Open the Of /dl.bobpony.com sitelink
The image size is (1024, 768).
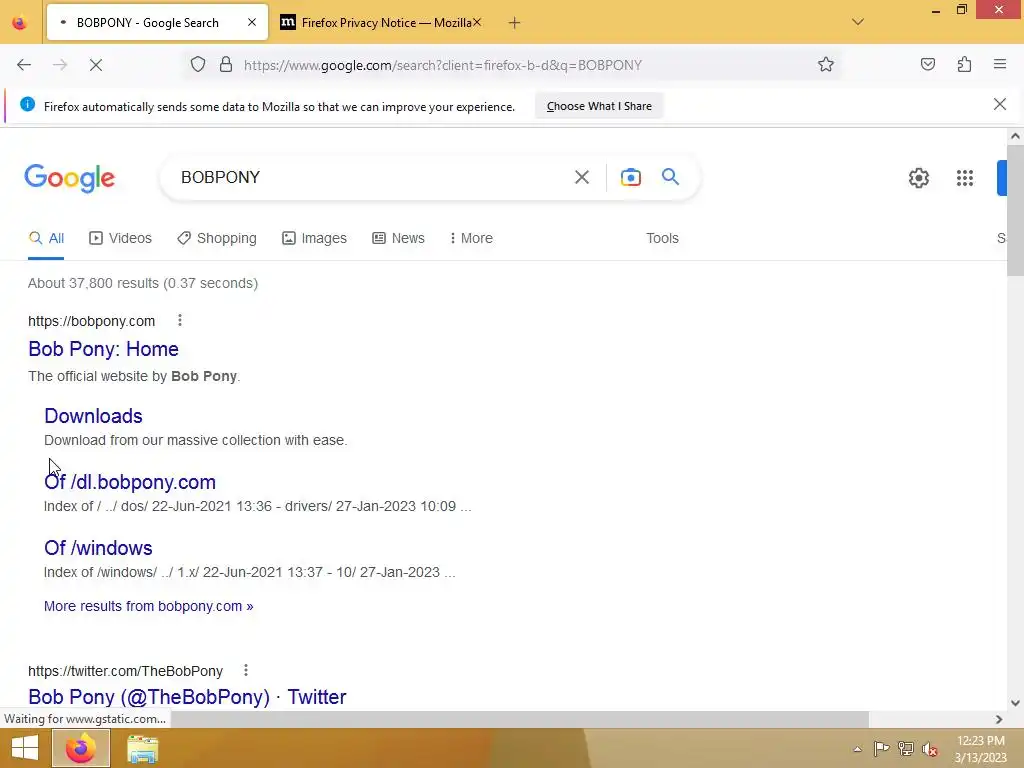[x=130, y=482]
